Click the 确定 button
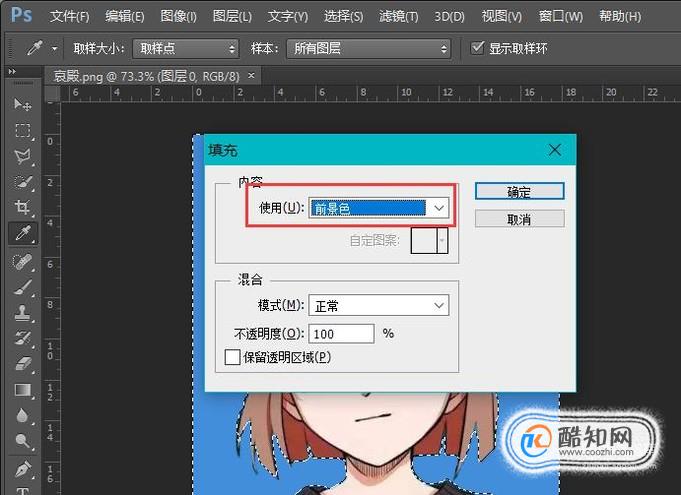This screenshot has height=495, width=681. coord(519,191)
